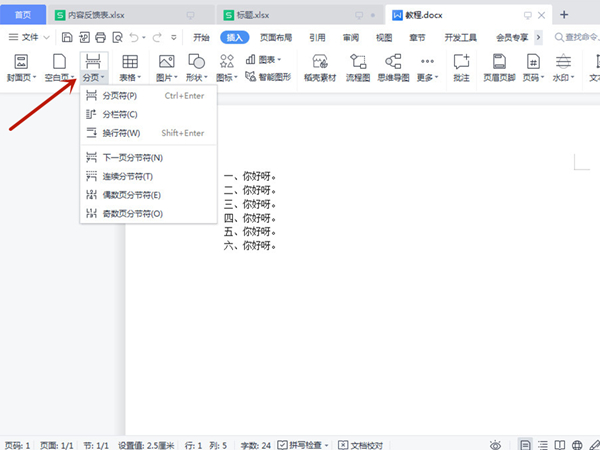Toggle the eye protection mode icon
The height and width of the screenshot is (450, 600).
pos(495,444)
